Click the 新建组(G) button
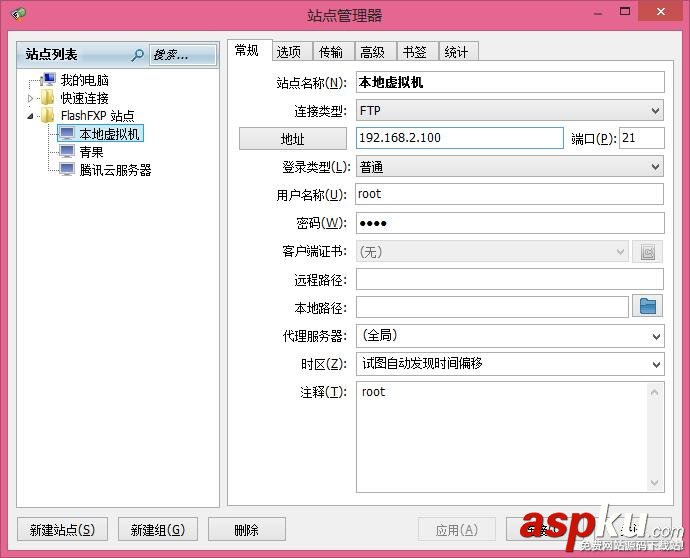This screenshot has height=558, width=690. tap(158, 529)
